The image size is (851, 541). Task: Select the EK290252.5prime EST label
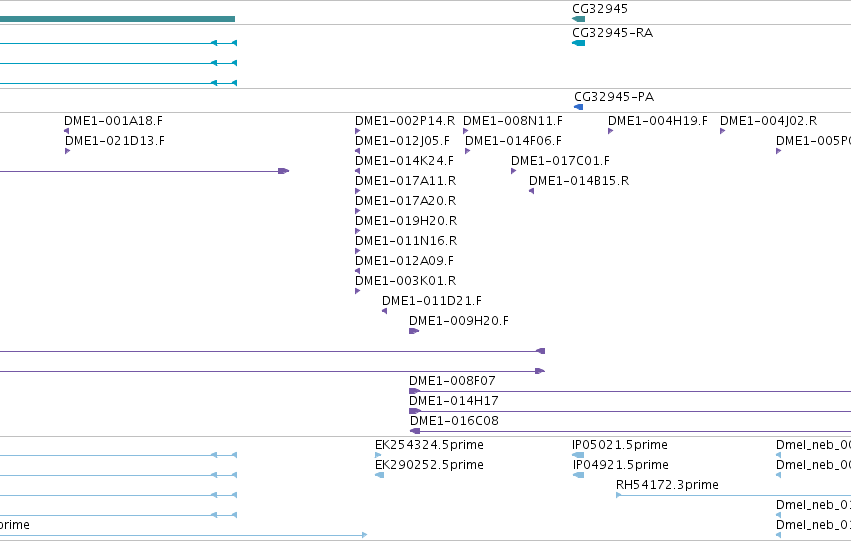click(x=429, y=465)
